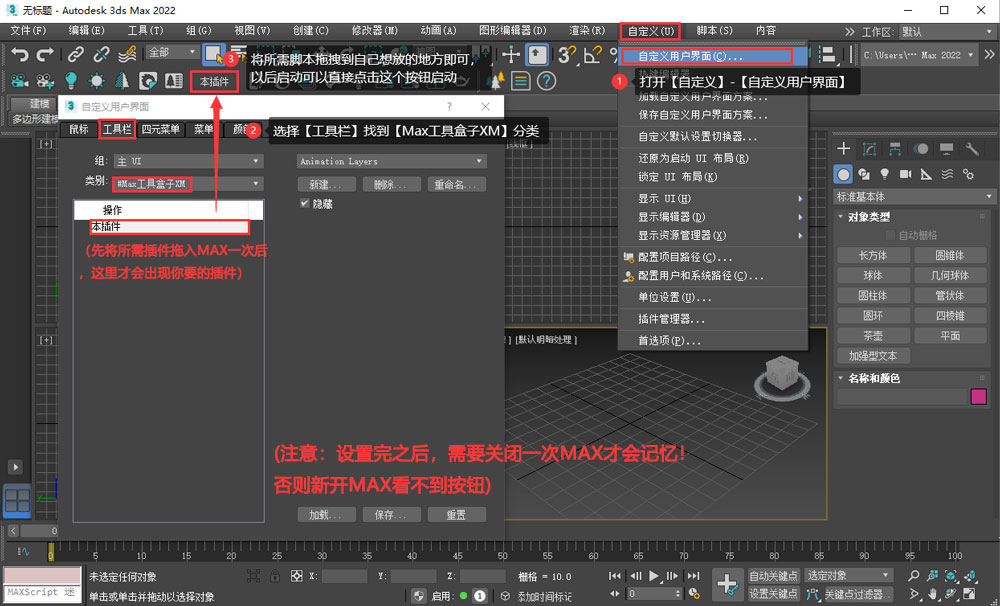This screenshot has width=1000, height=606.
Task: Click the Redo arrow icon
Action: (x=45, y=55)
